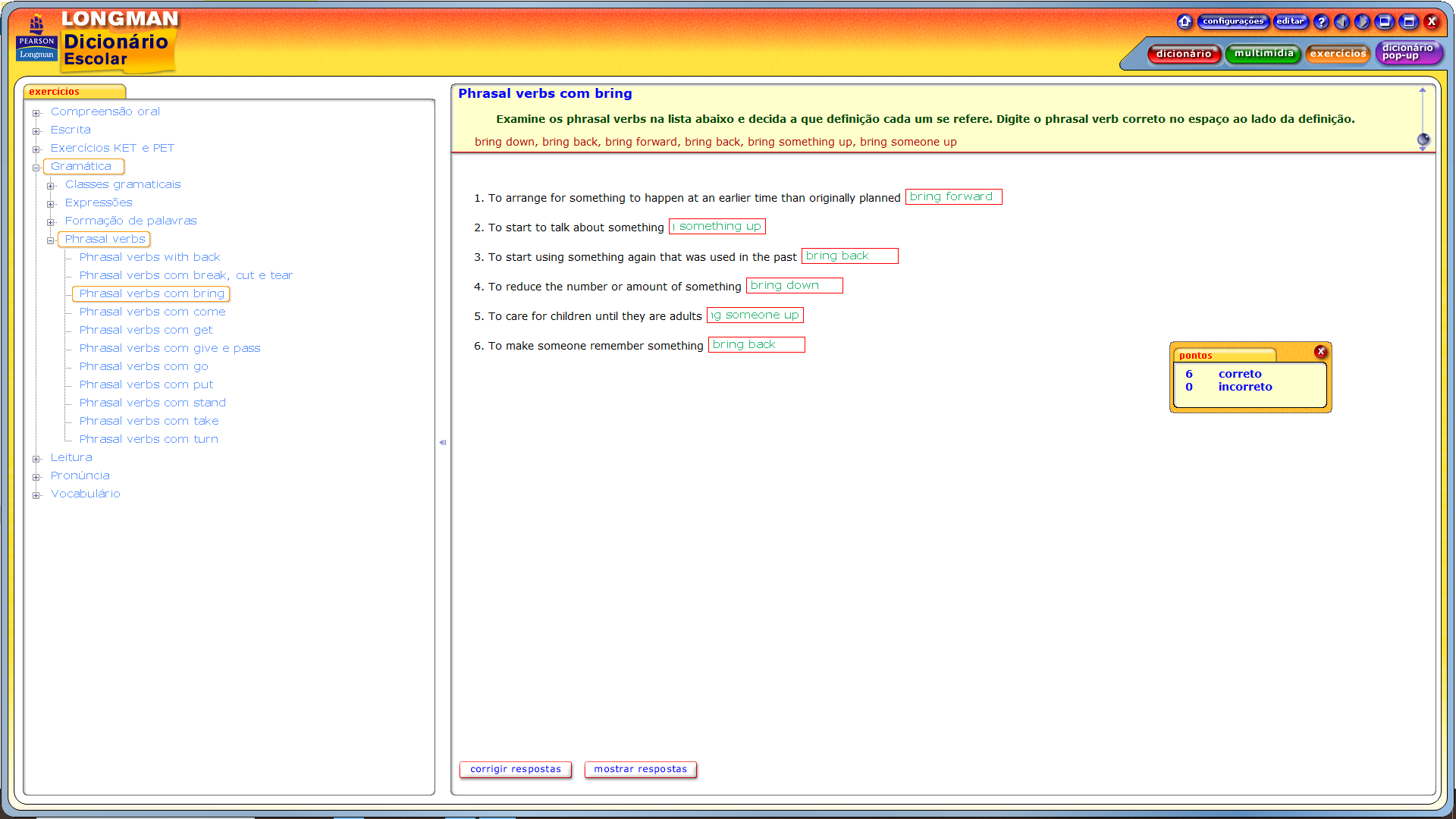This screenshot has height=819, width=1456.
Task: Expand the Leitura tree node
Action: click(36, 459)
